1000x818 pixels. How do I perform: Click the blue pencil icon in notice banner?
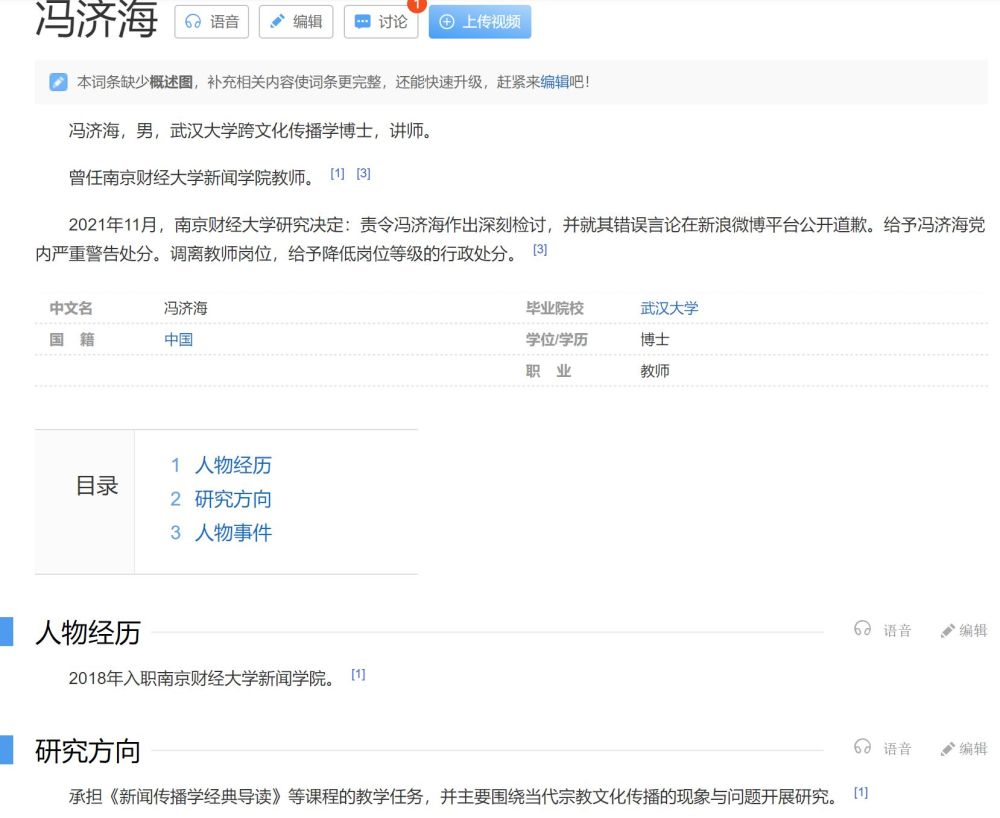(58, 82)
